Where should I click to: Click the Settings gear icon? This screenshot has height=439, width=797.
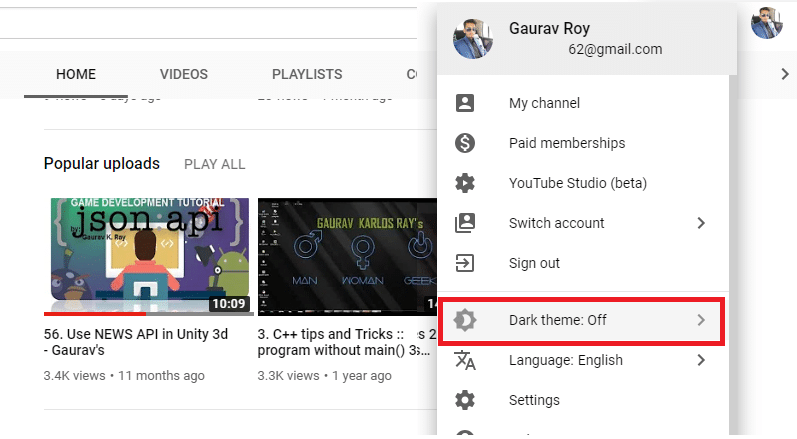(x=465, y=400)
